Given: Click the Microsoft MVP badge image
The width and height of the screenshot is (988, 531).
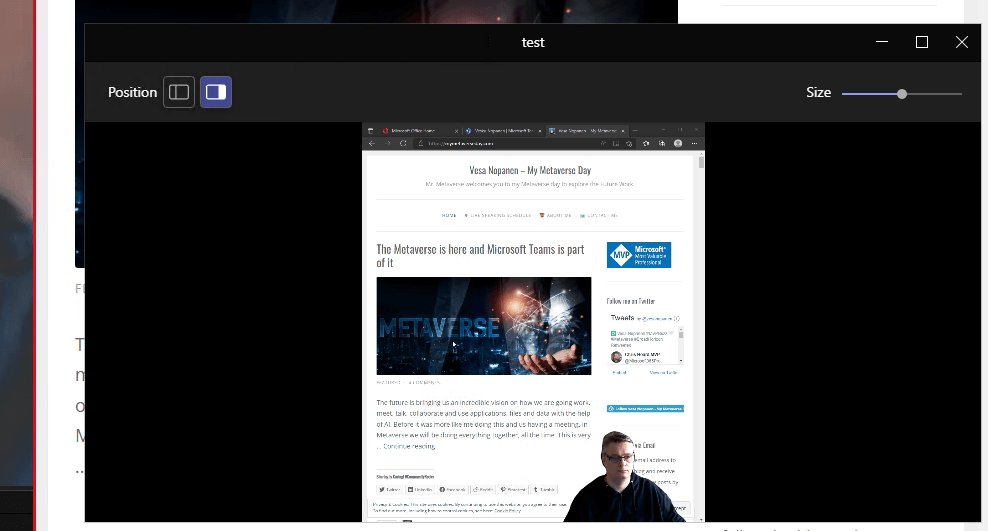Looking at the screenshot, I should [638, 255].
